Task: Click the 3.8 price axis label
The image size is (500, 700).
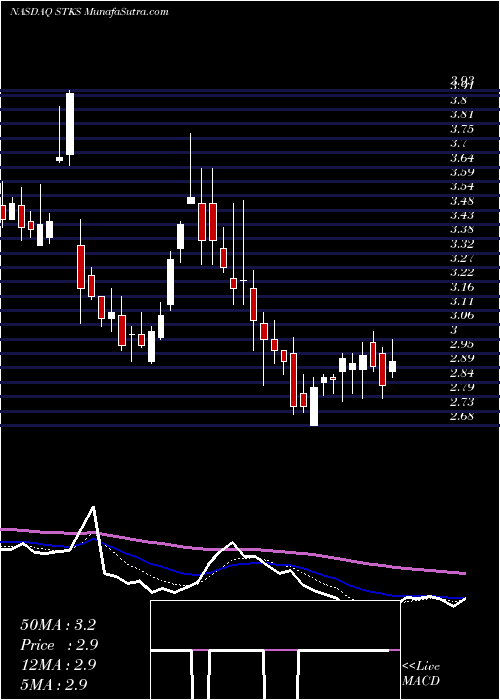Action: tap(459, 100)
